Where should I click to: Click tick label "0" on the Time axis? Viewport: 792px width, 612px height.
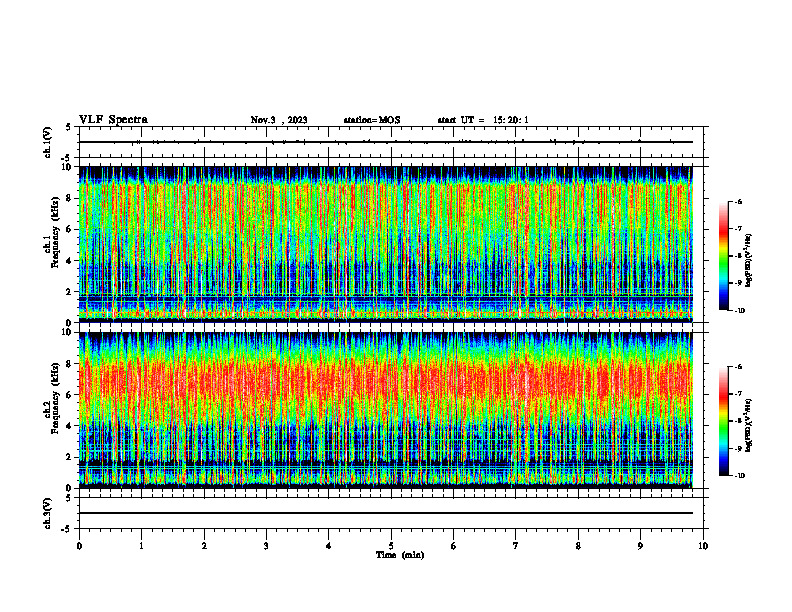[79, 546]
